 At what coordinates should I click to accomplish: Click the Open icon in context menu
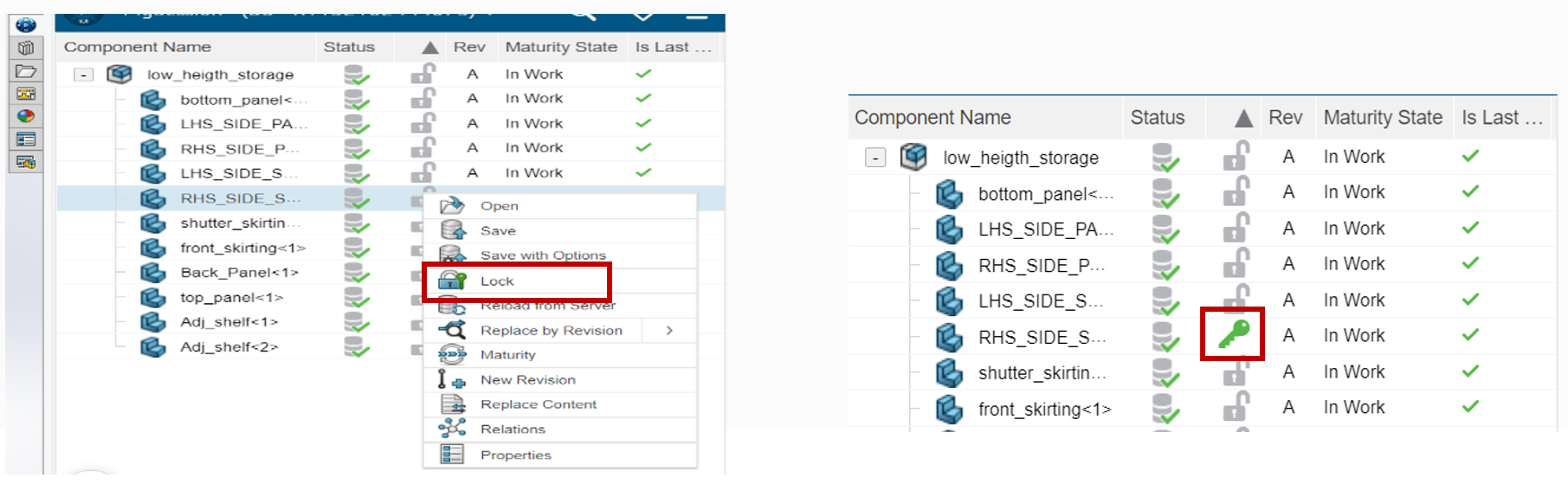point(452,206)
